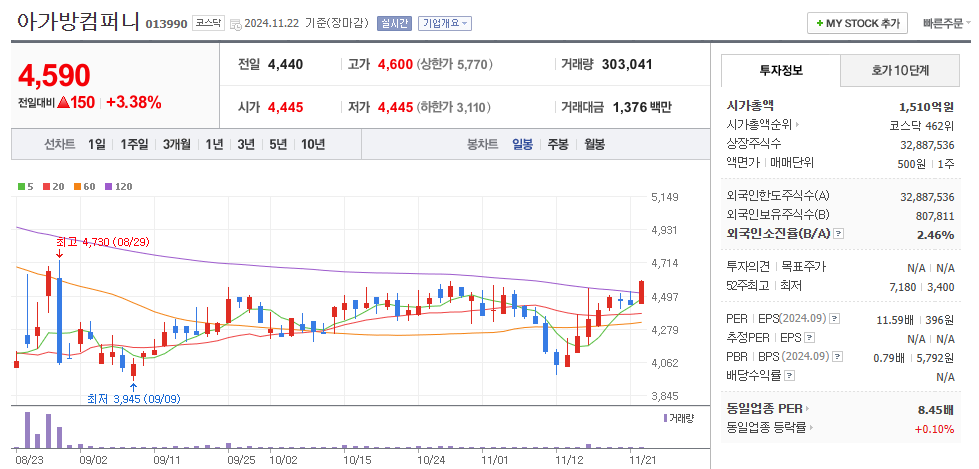Click the 실시간 badge
This screenshot has height=469, width=979.
[x=393, y=24]
